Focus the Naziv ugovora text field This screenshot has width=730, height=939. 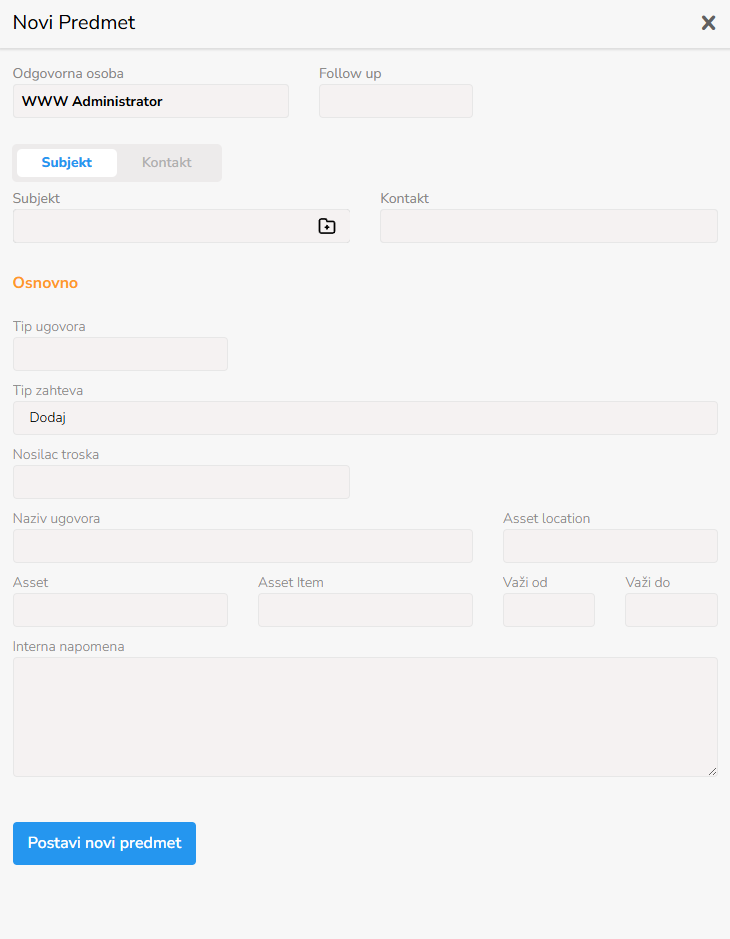pos(242,546)
